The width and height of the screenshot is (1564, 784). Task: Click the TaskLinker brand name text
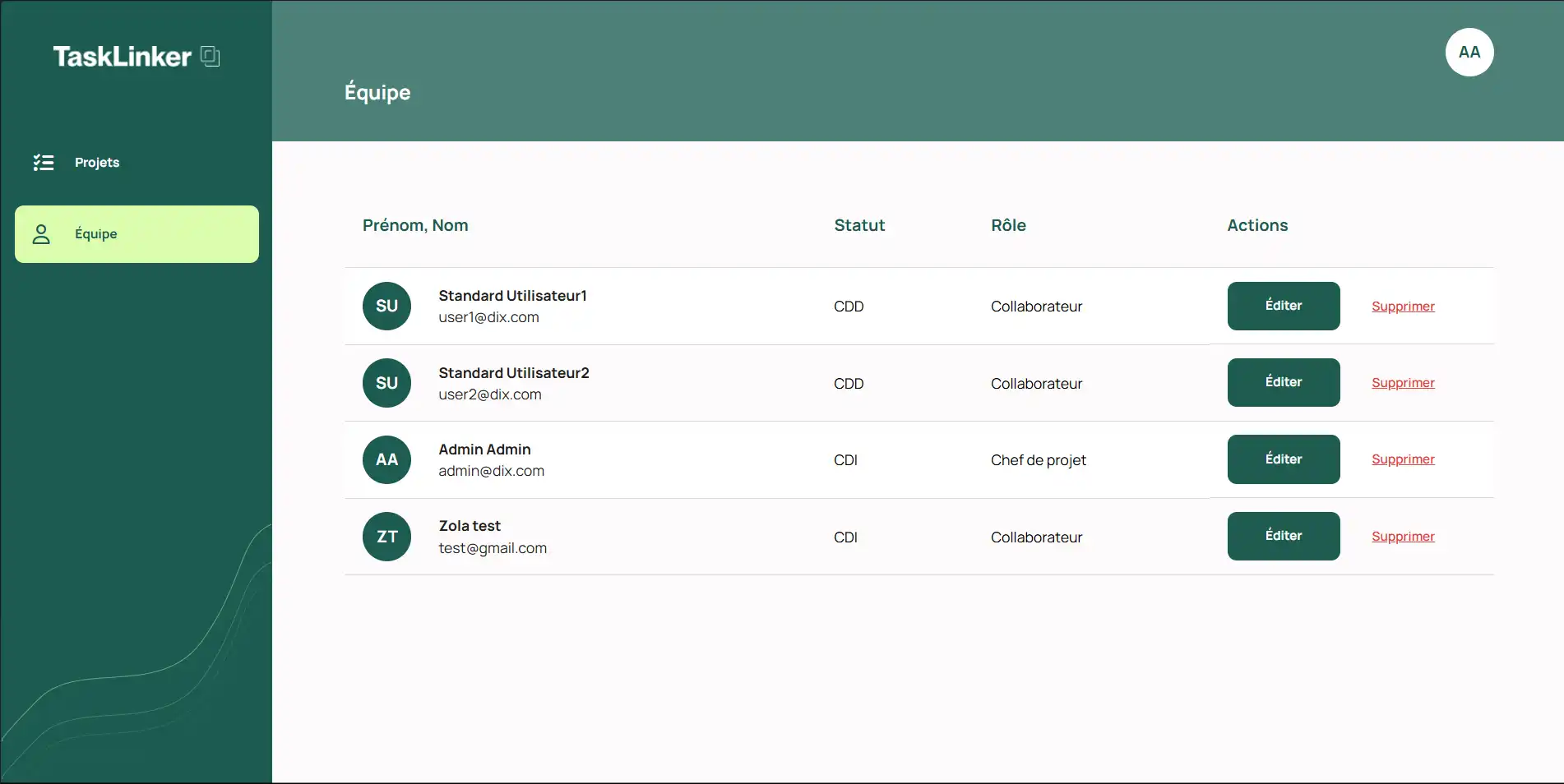(x=123, y=56)
